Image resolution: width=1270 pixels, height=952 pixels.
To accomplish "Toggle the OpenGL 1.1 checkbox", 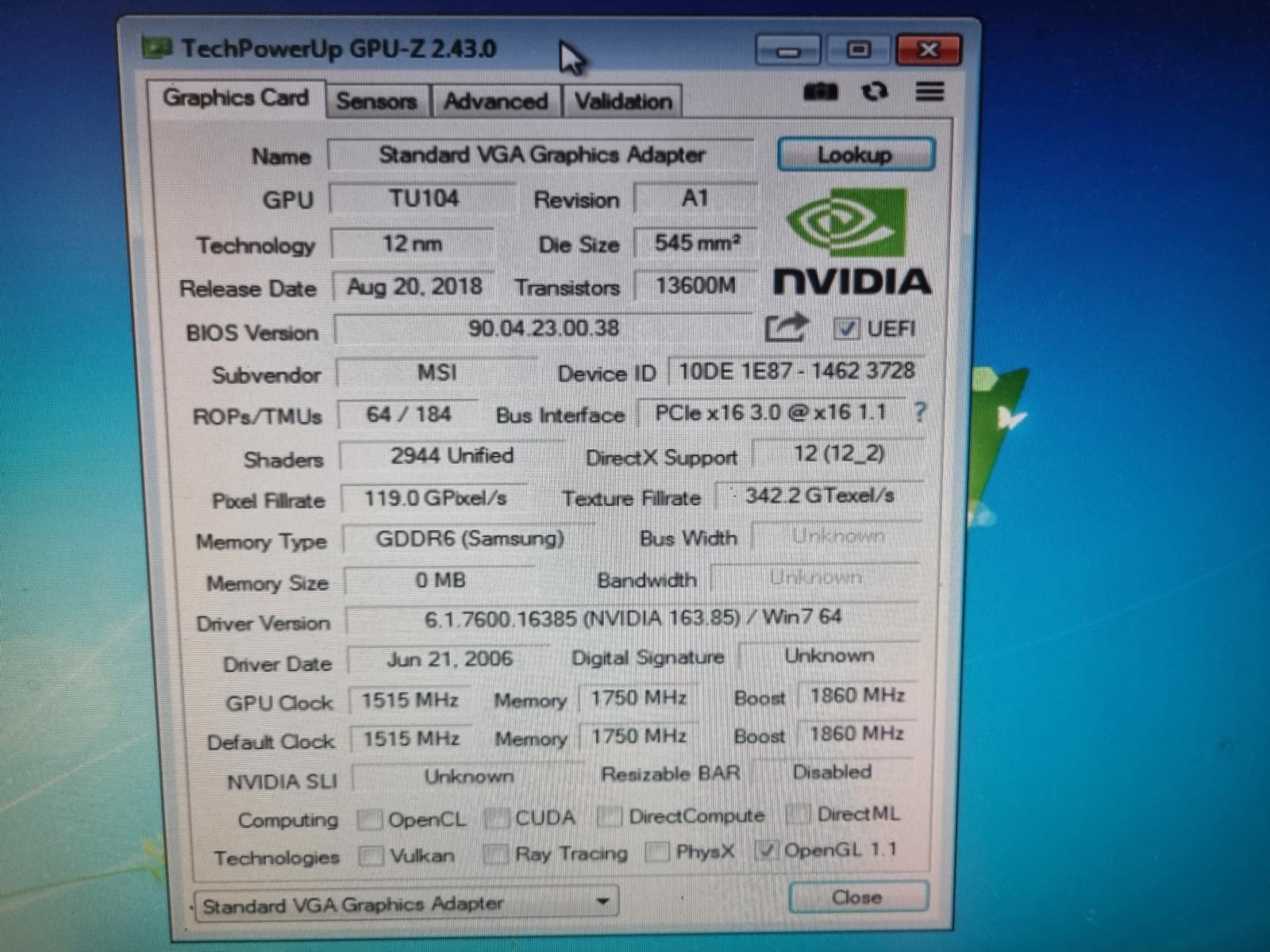I will [766, 850].
